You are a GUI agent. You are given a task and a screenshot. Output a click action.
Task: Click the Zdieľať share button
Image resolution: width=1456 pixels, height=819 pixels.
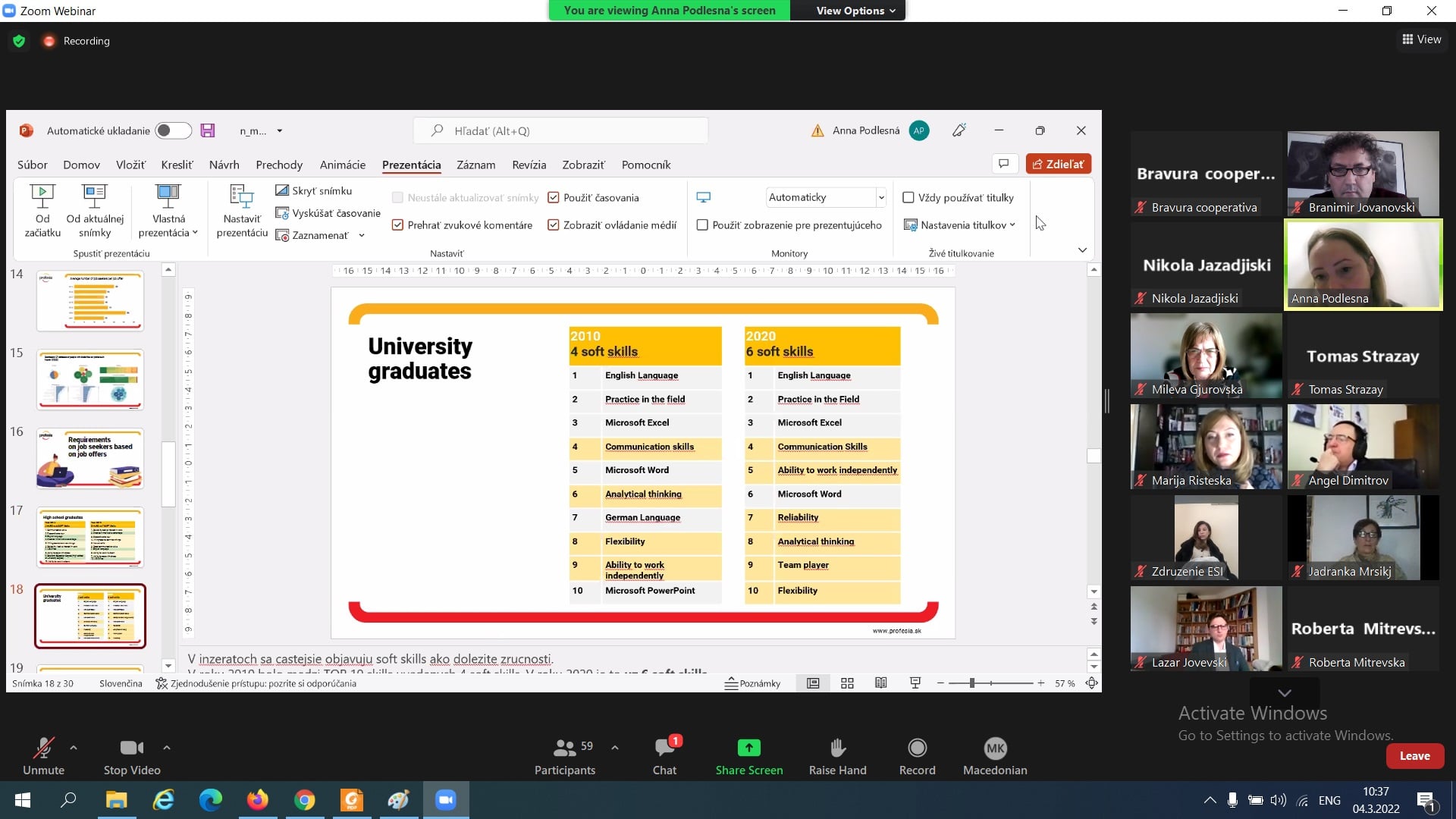(1058, 164)
